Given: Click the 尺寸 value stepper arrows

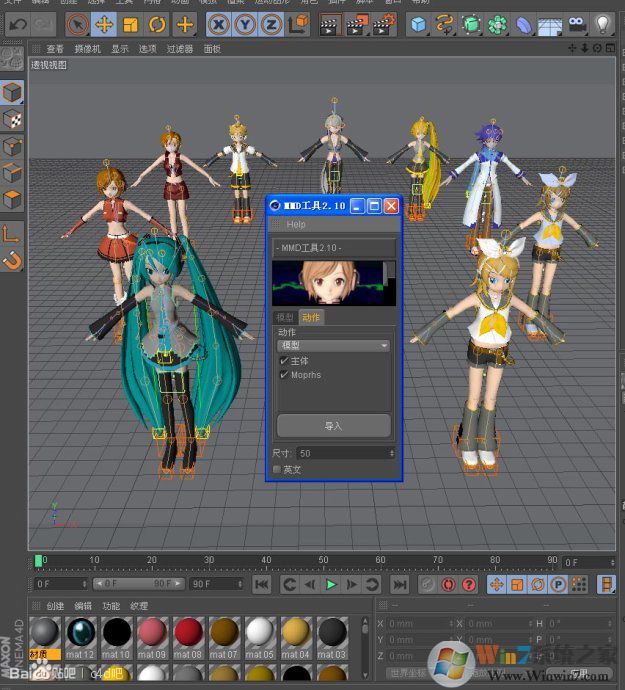Looking at the screenshot, I should pyautogui.click(x=391, y=453).
